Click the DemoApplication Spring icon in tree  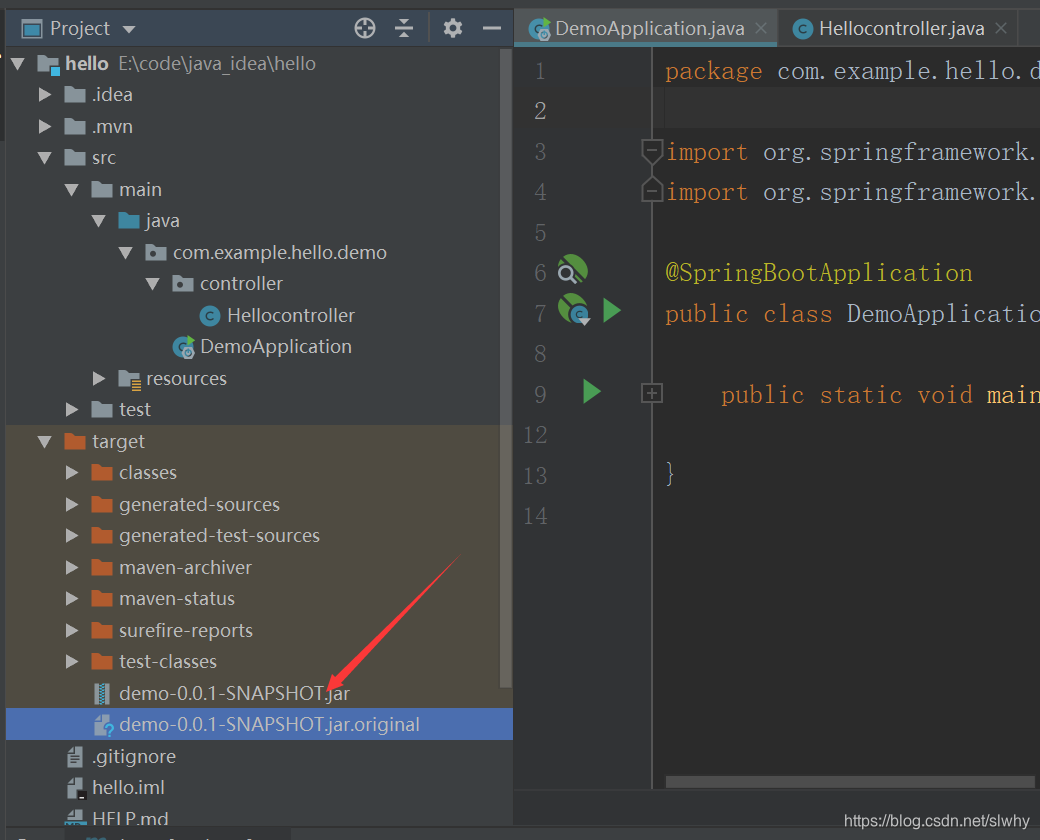tap(184, 347)
